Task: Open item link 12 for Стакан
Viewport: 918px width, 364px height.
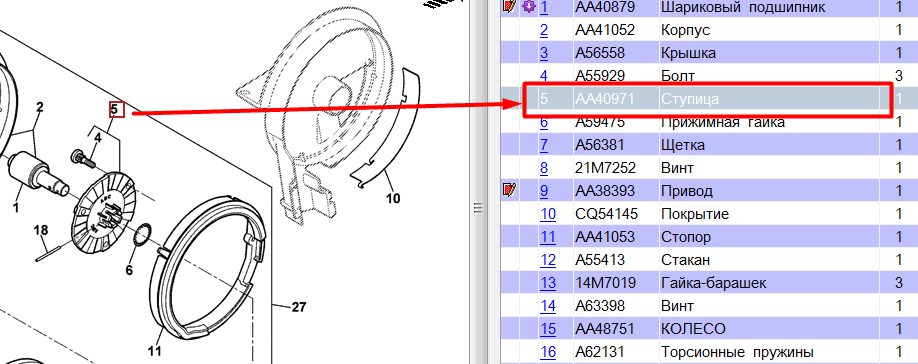Action: coord(547,259)
